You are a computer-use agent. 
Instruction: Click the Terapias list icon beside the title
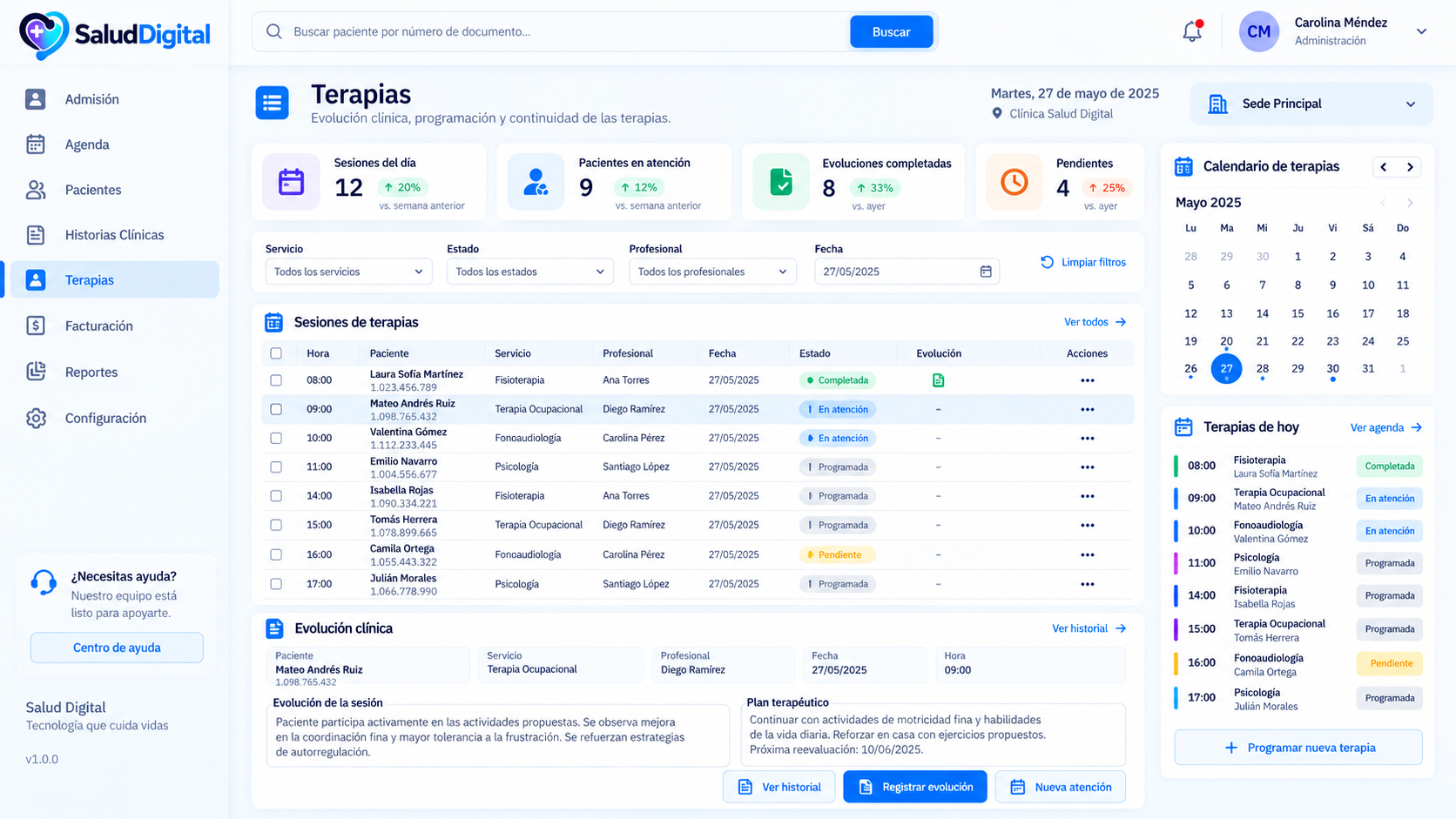coord(272,103)
